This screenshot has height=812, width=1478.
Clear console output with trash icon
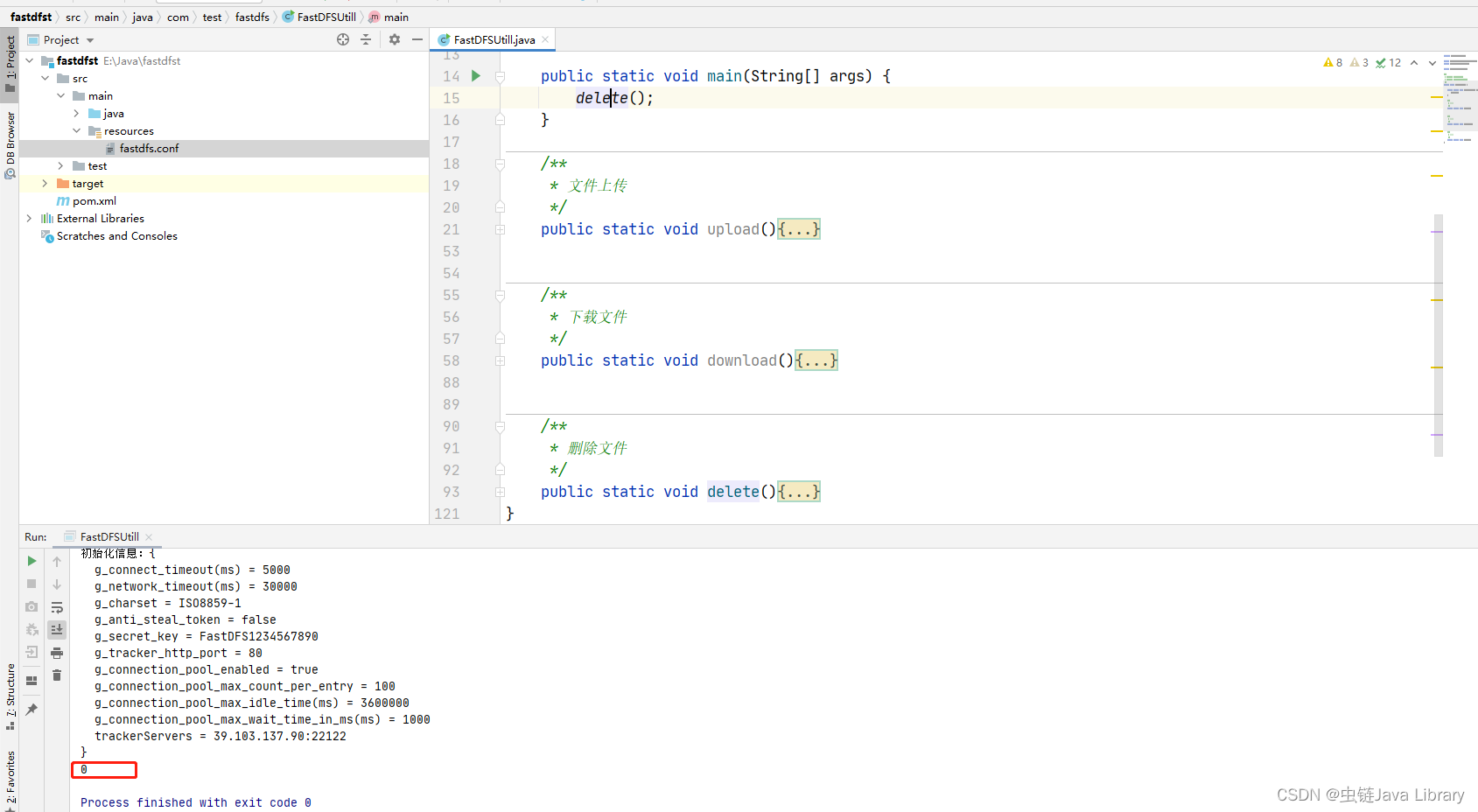(x=57, y=675)
